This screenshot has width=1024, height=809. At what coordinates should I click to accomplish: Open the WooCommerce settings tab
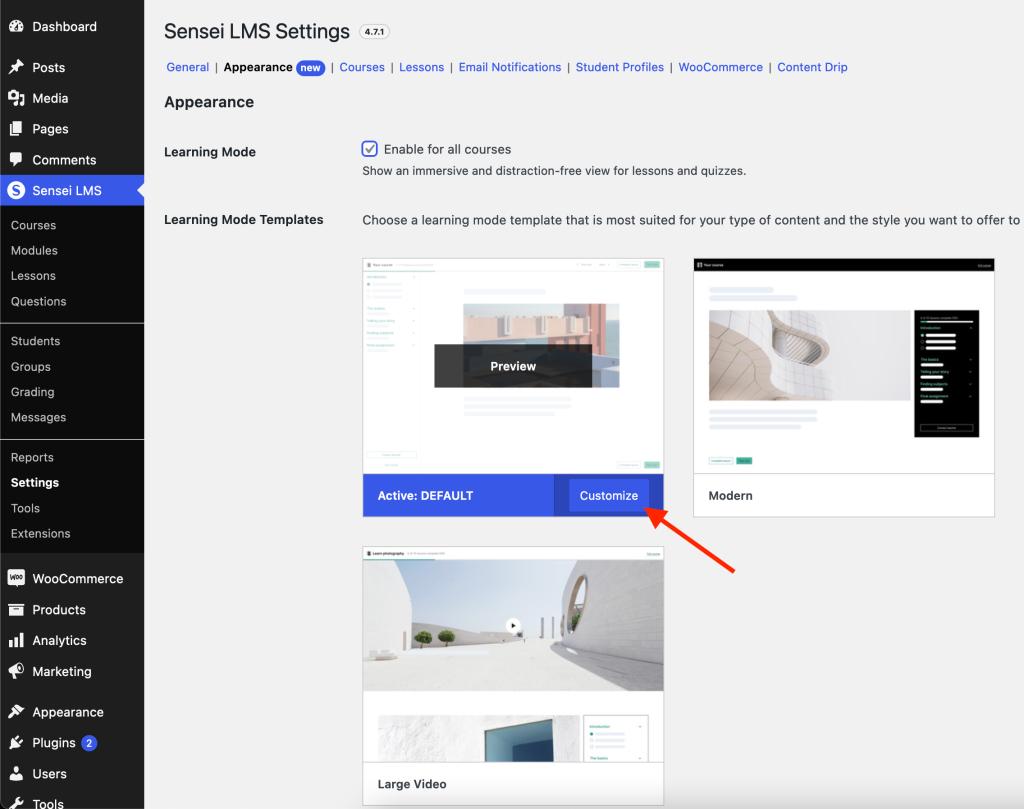[720, 67]
